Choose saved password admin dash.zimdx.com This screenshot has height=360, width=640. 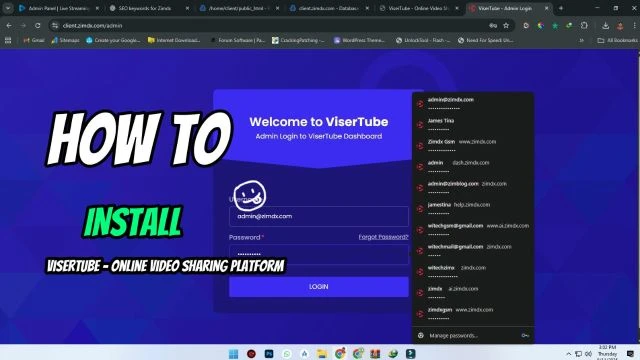tap(473, 167)
